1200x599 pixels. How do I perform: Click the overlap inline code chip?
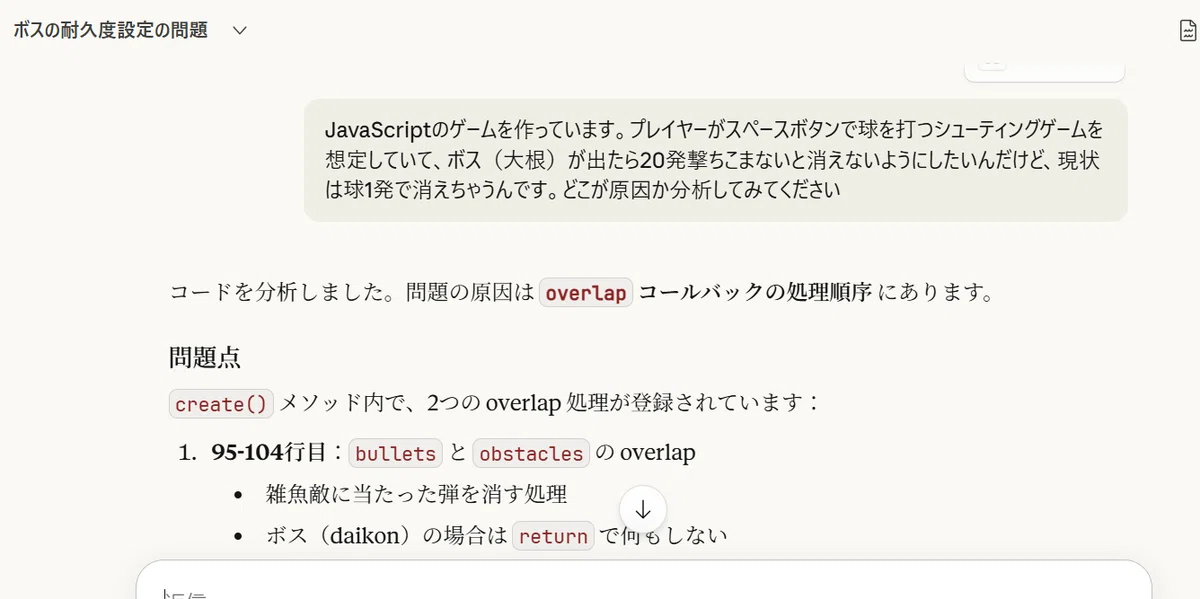click(586, 293)
